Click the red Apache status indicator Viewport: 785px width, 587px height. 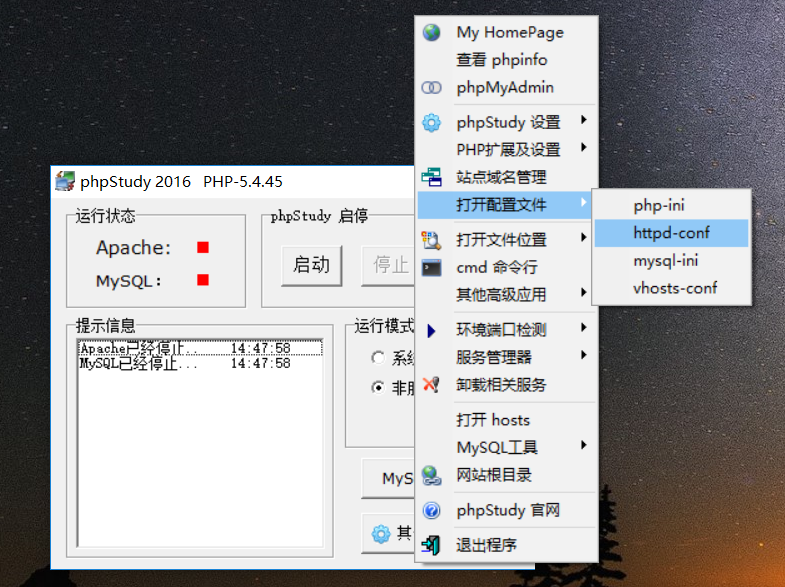click(x=203, y=248)
